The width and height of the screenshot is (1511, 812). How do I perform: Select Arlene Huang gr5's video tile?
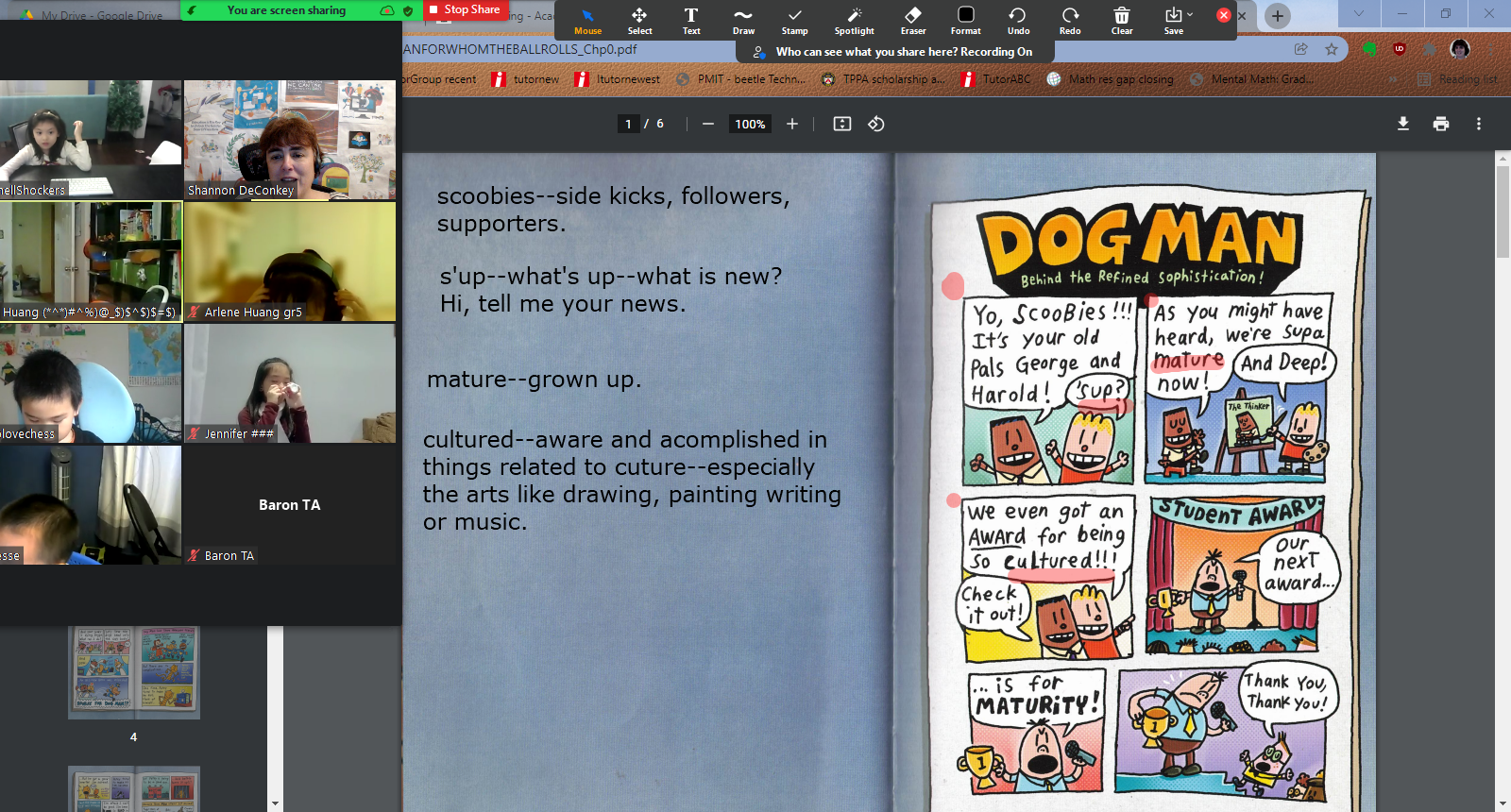[290, 262]
